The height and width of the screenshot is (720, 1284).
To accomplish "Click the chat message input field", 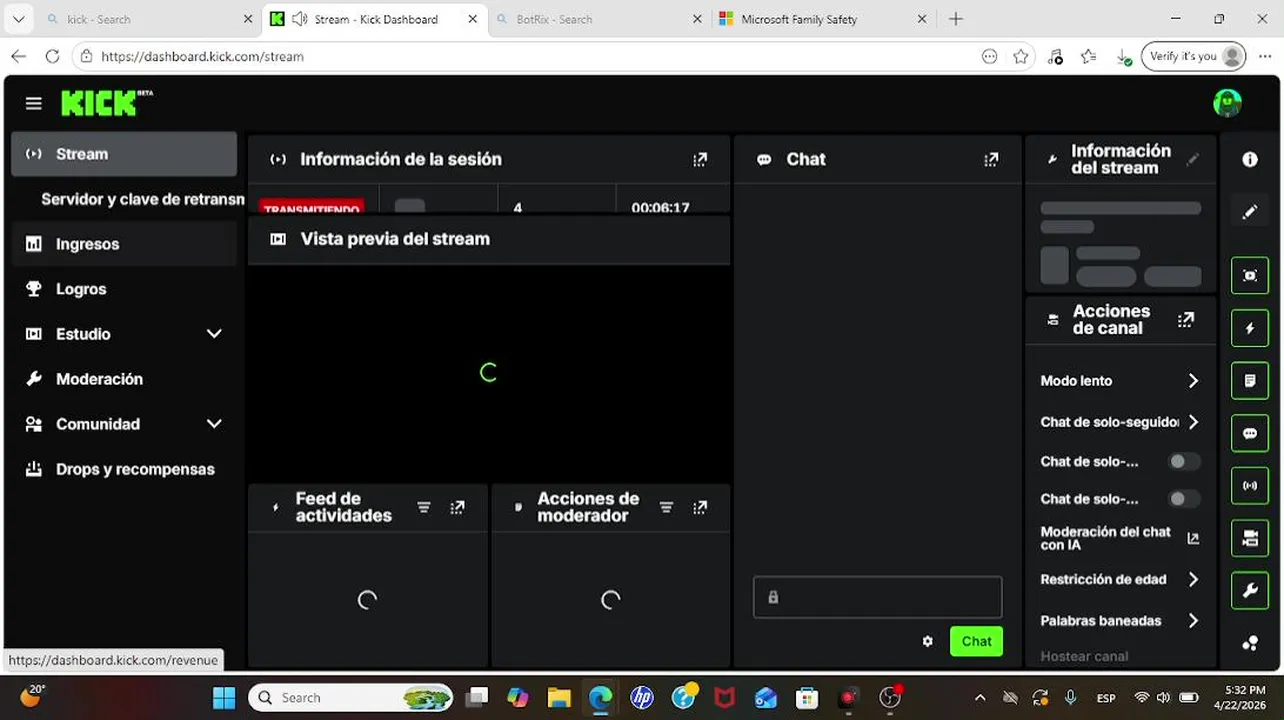I will point(877,597).
